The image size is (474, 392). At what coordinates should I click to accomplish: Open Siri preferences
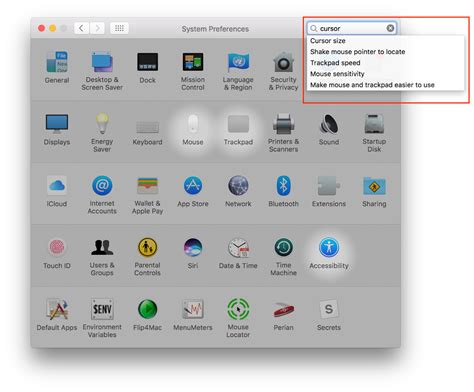point(193,253)
